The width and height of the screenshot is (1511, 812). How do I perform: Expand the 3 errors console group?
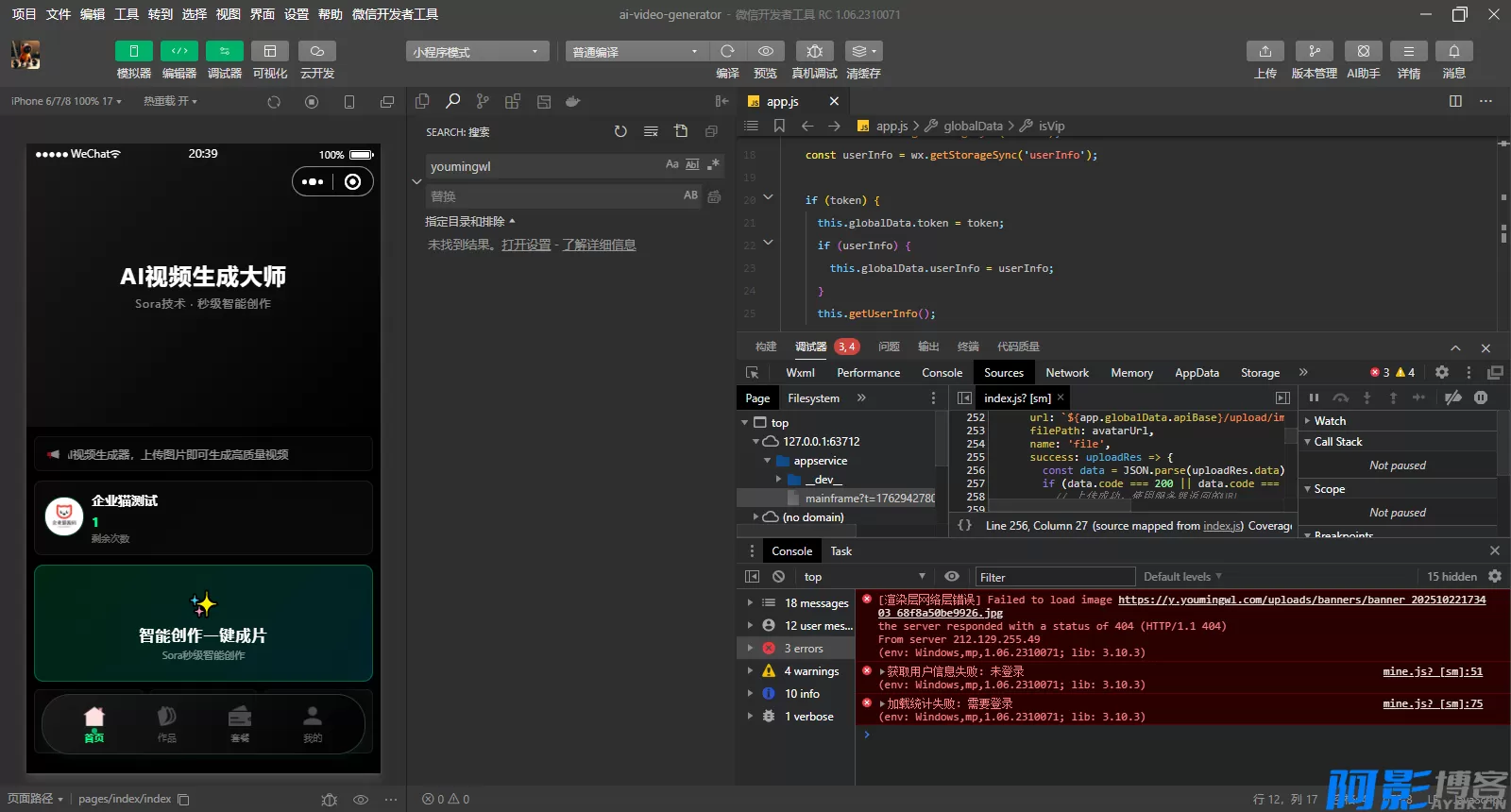tap(751, 649)
